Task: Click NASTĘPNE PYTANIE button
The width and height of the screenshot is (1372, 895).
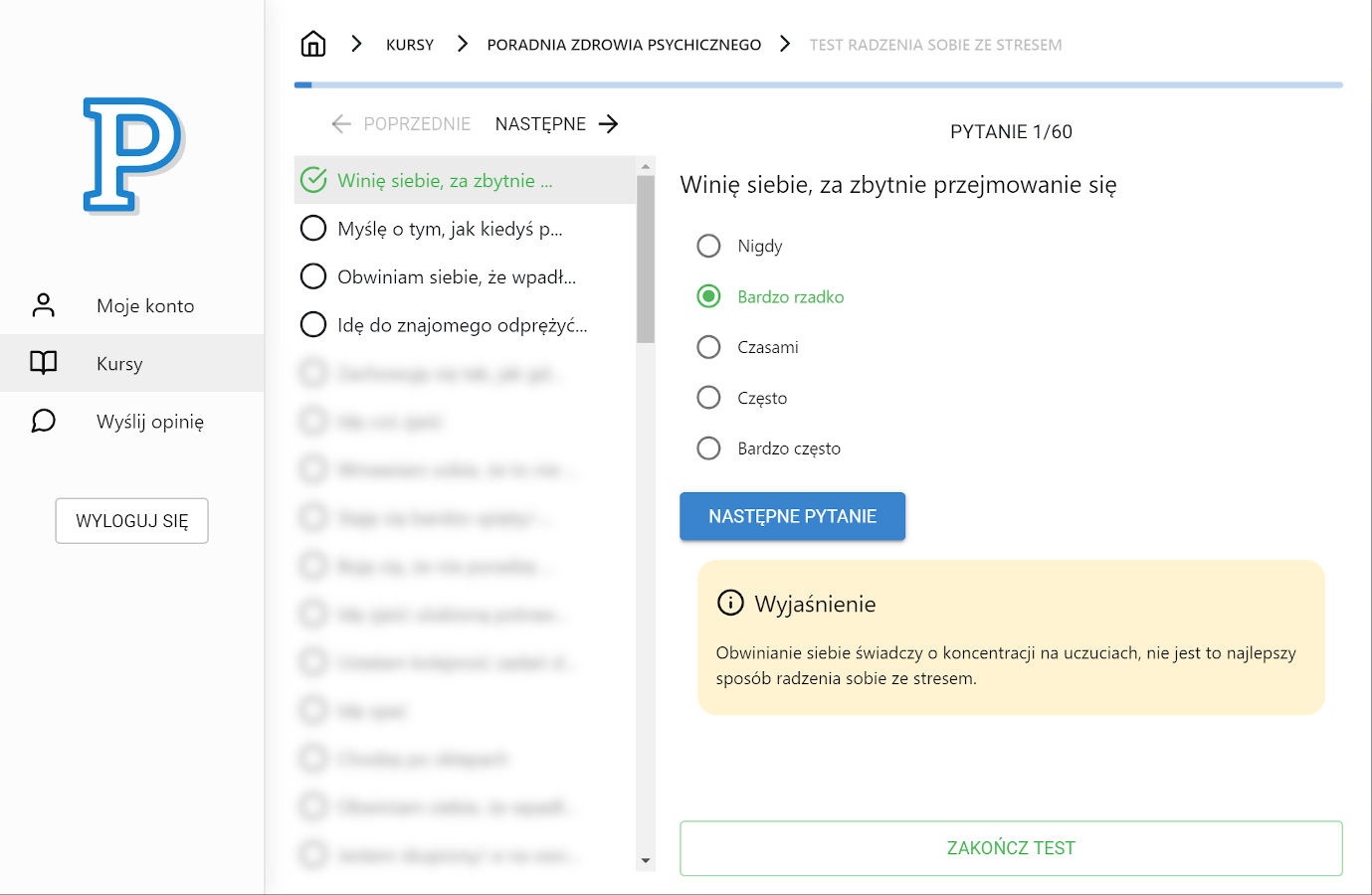Action: point(792,516)
